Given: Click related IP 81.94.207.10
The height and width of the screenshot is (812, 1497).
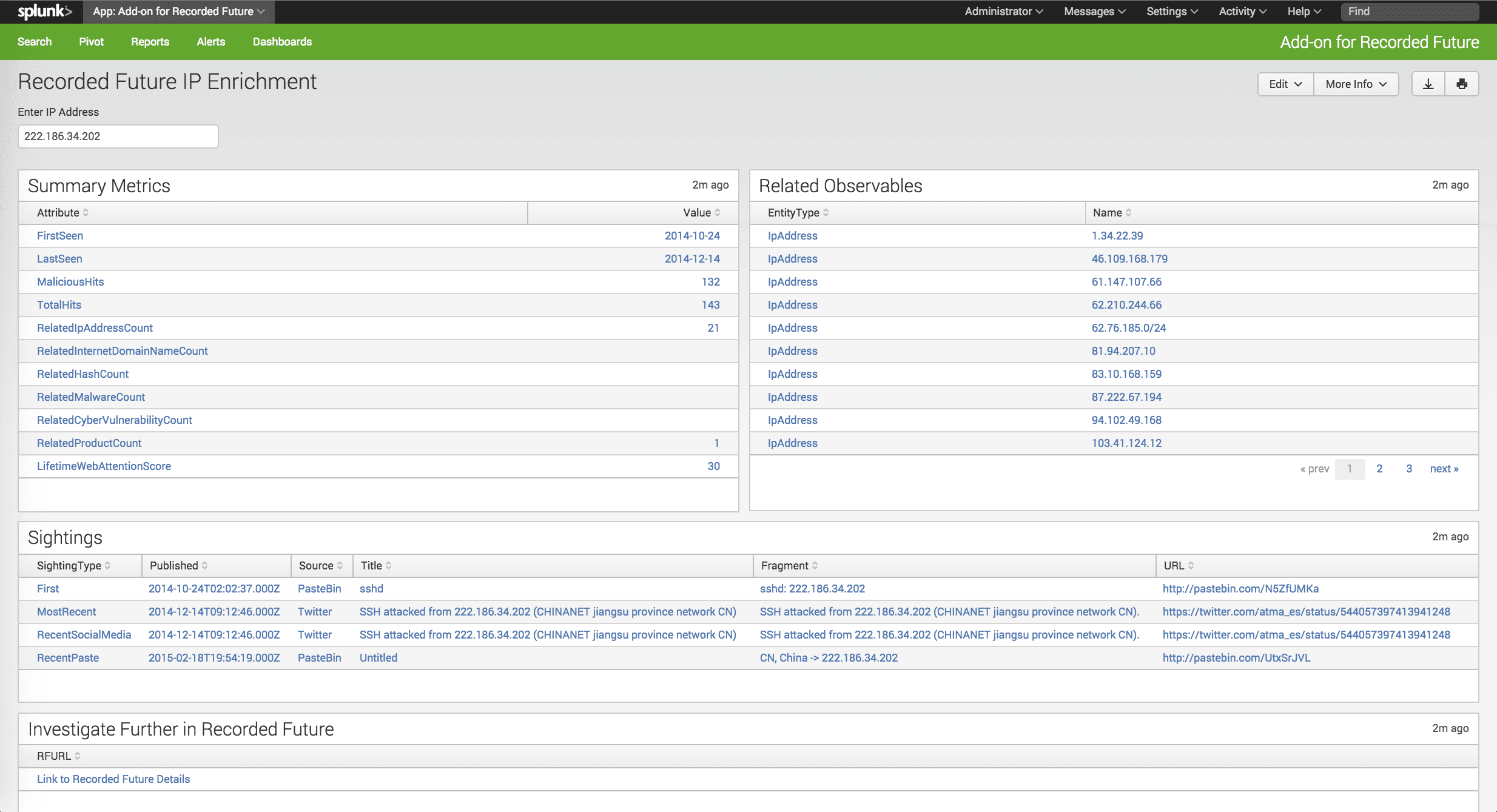Looking at the screenshot, I should (x=1123, y=351).
